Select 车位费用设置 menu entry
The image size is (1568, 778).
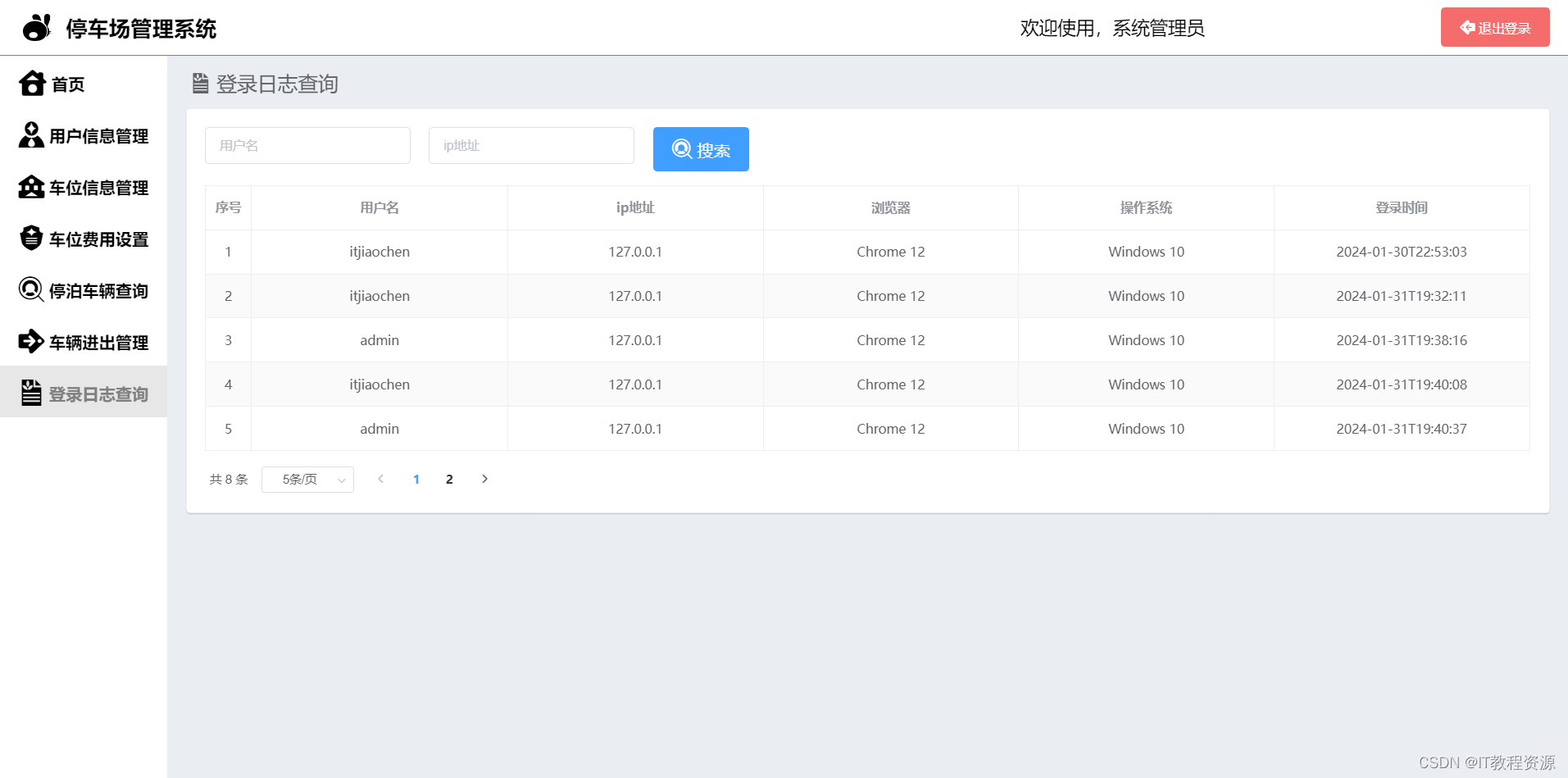[x=84, y=239]
